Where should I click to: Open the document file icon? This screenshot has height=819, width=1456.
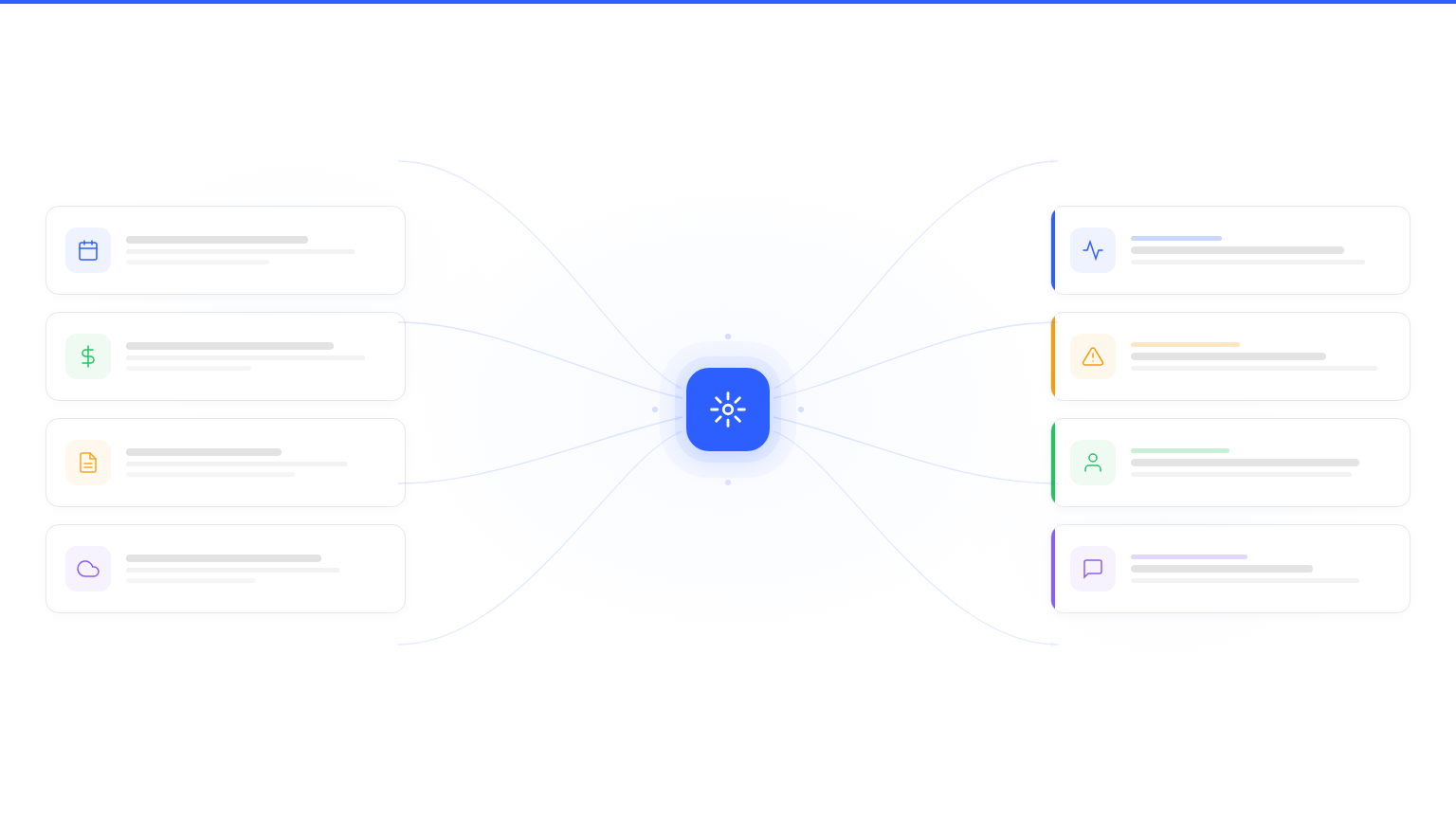pos(88,463)
